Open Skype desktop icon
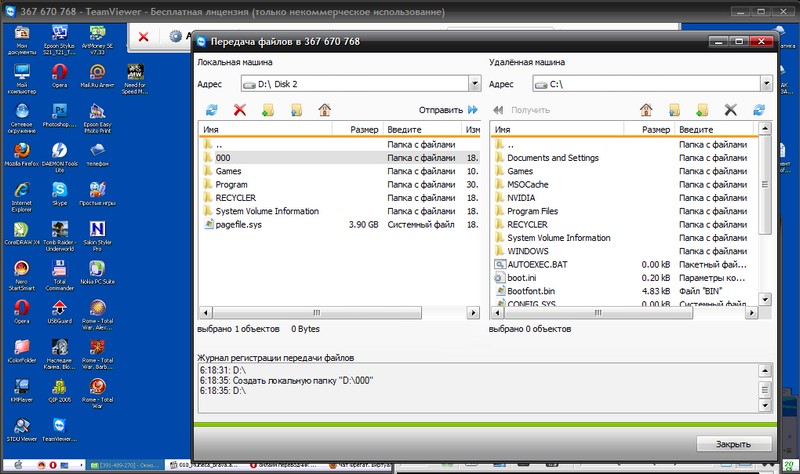 (59, 190)
